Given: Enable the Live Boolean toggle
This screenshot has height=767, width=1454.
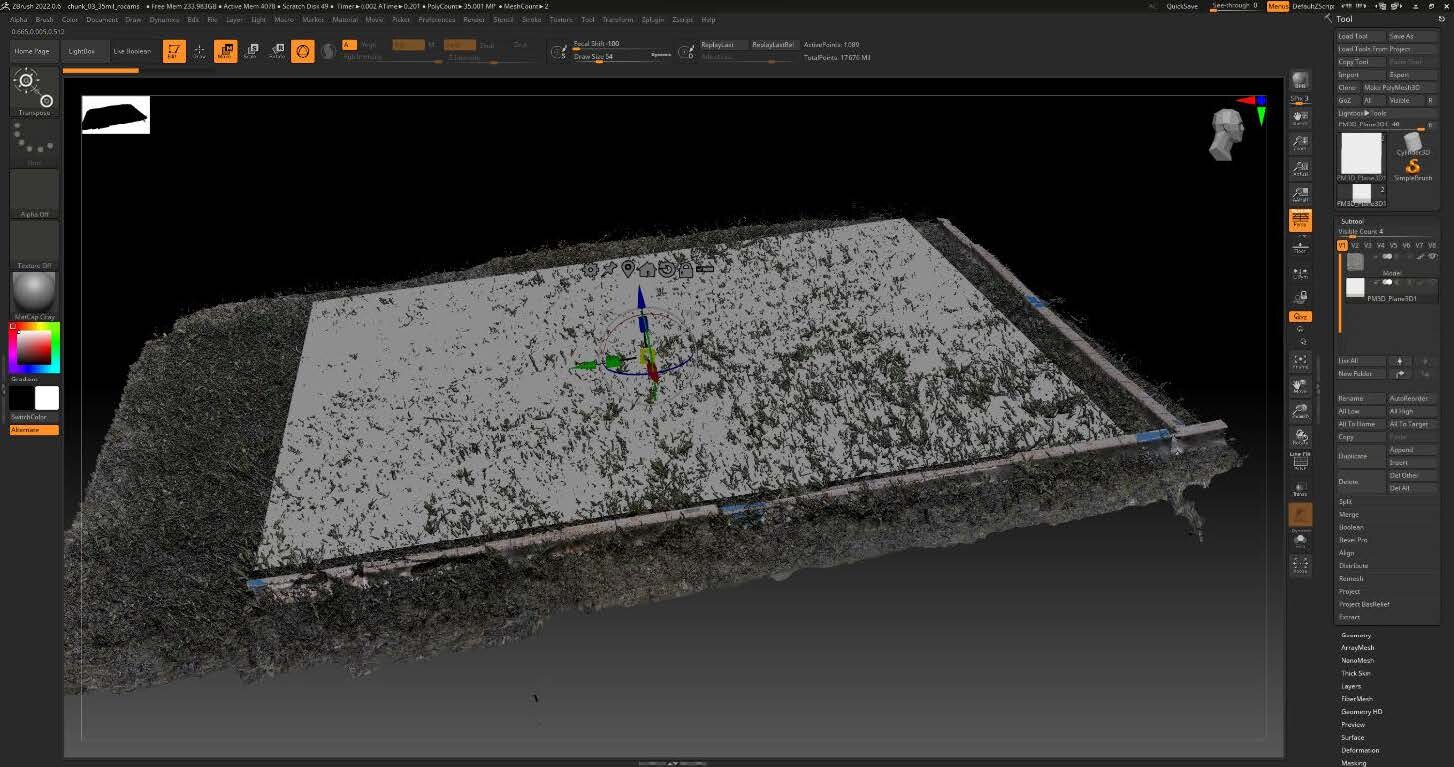Looking at the screenshot, I should (x=132, y=50).
